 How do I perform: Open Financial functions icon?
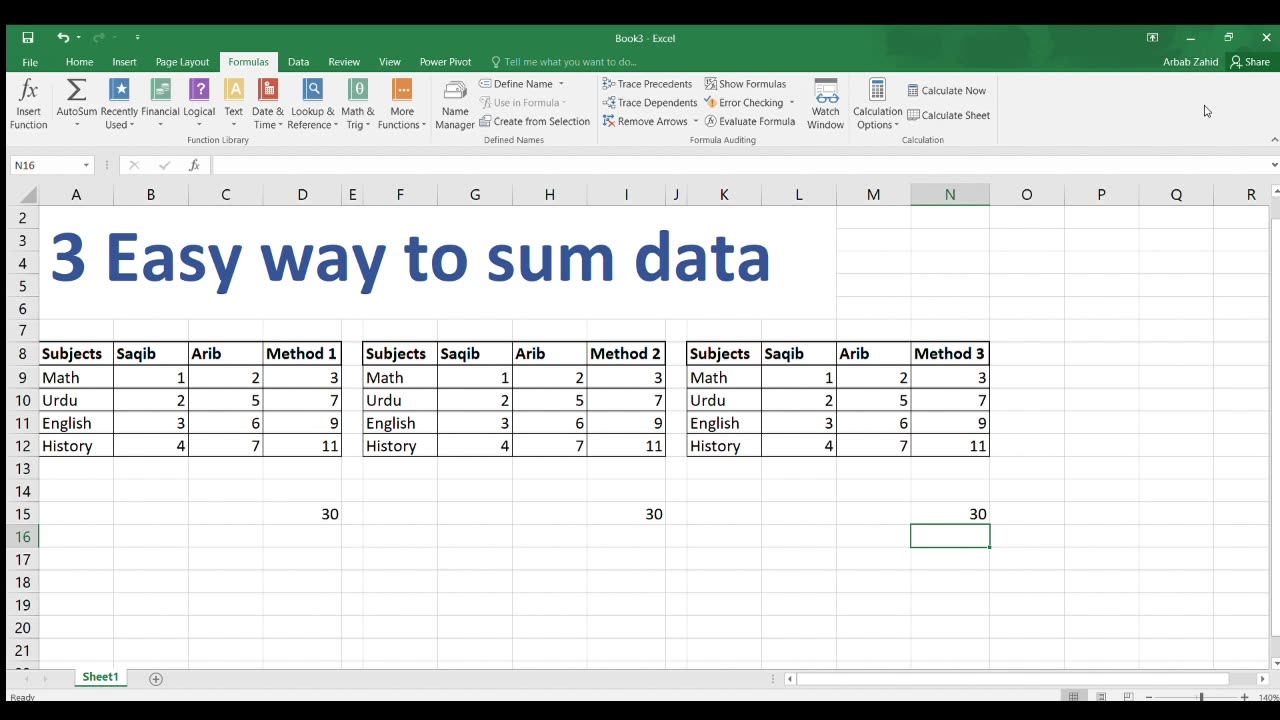pos(160,90)
